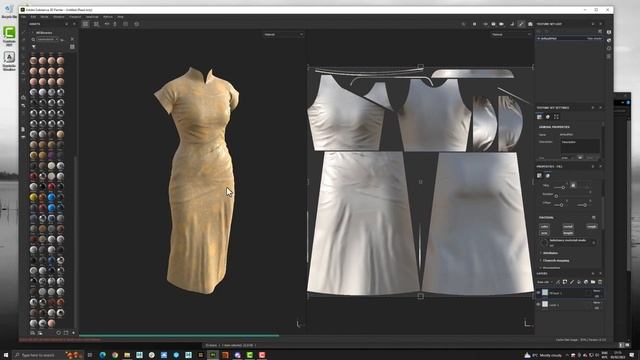Expand the Attributes section
The height and width of the screenshot is (360, 640).
[x=550, y=253]
